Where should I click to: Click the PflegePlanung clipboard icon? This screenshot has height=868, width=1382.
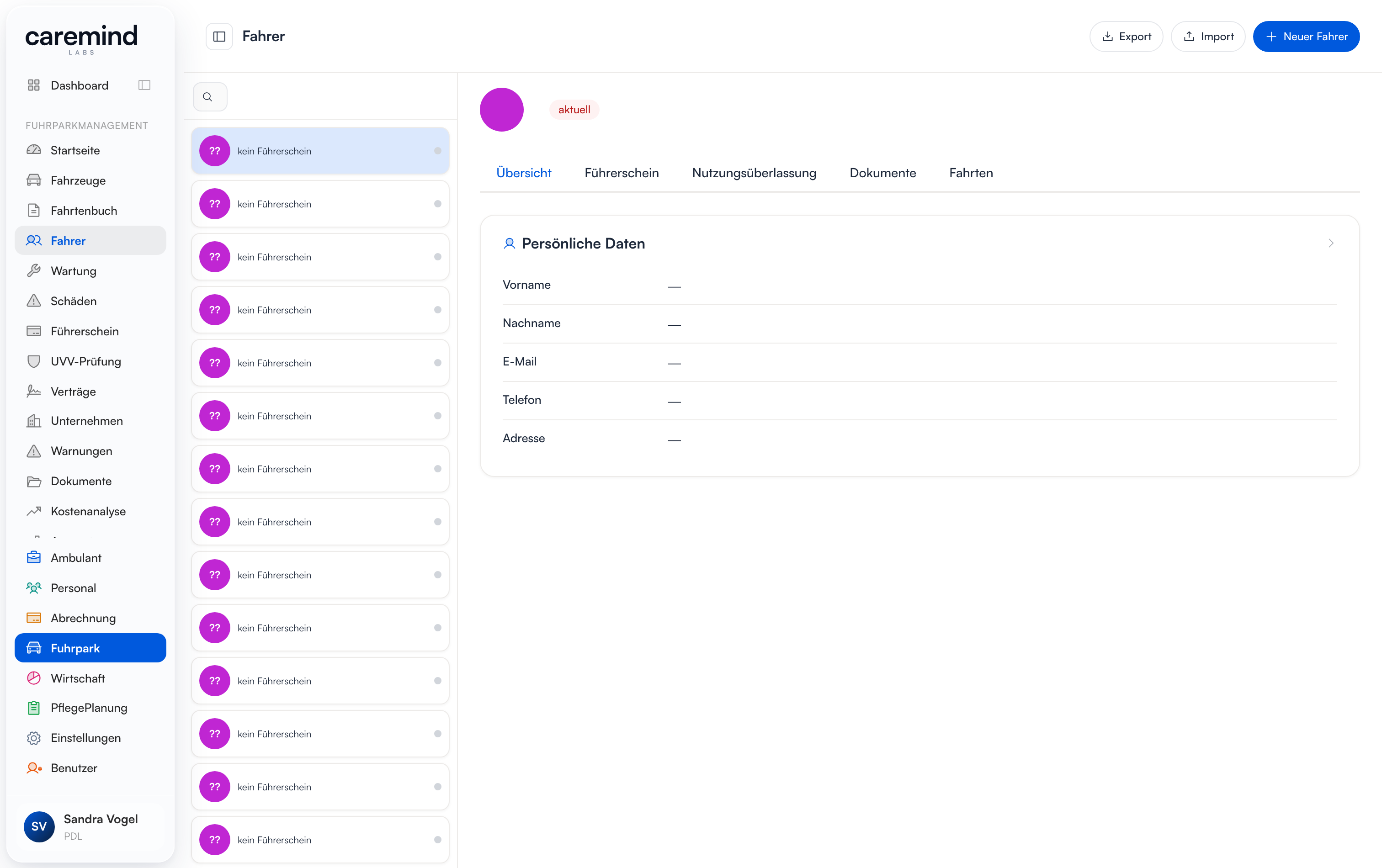tap(34, 708)
